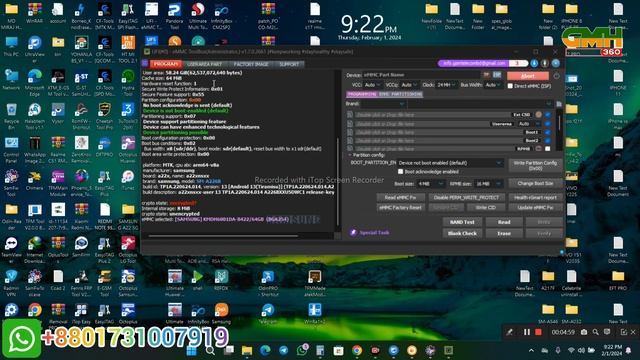Viewport: 640px width, 360px height.
Task: Click Write Partition Config button
Action: (x=535, y=165)
